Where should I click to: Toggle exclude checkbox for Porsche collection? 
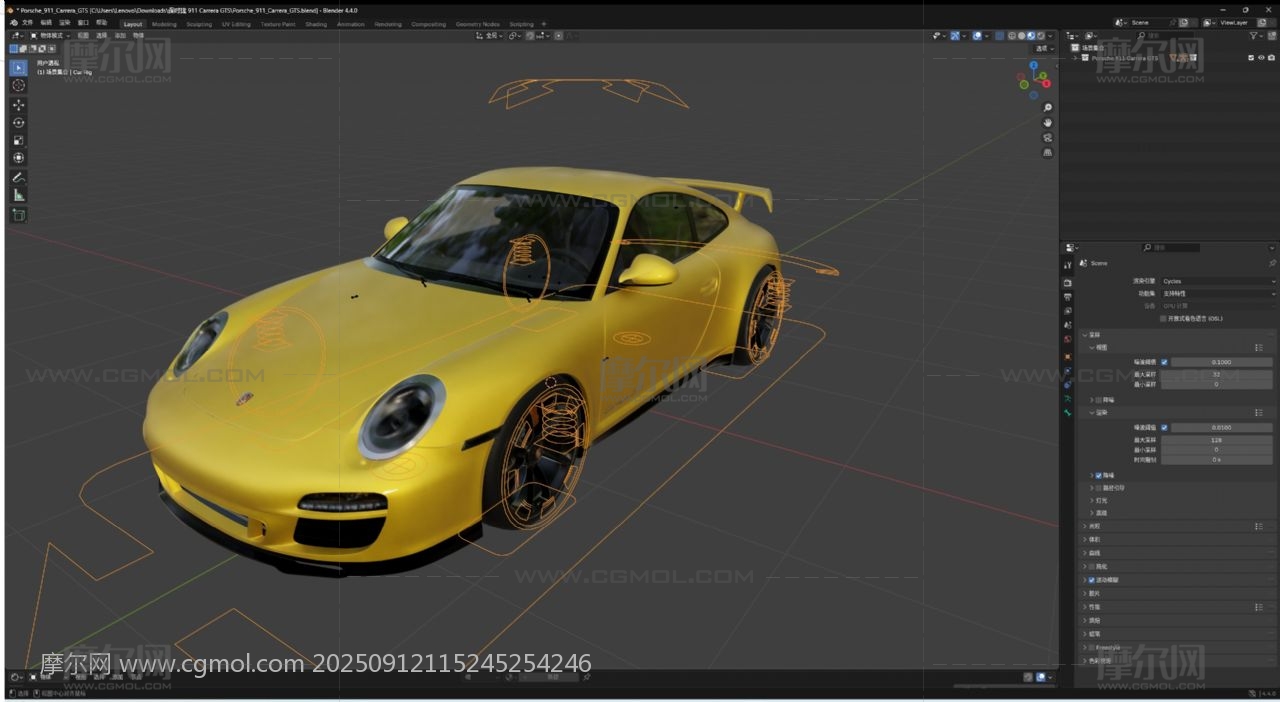click(1251, 58)
